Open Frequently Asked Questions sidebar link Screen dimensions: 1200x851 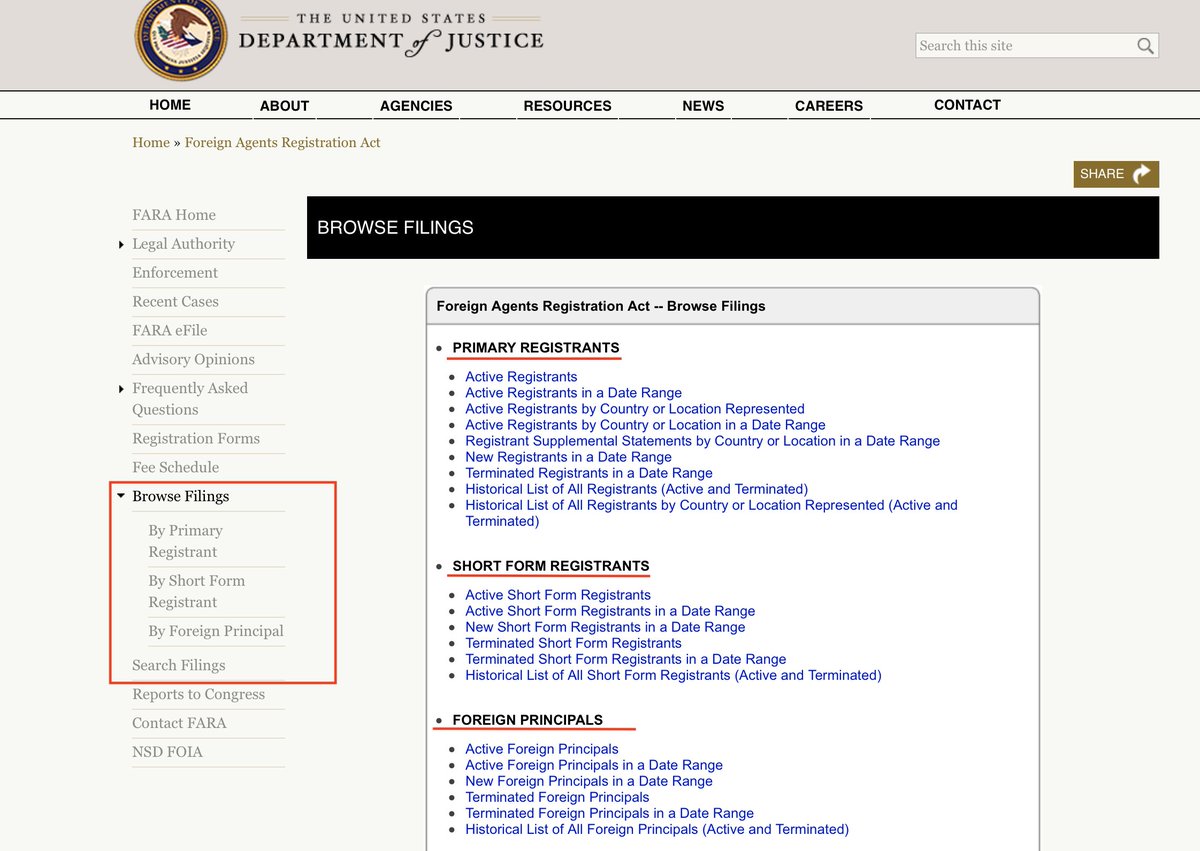[x=190, y=399]
